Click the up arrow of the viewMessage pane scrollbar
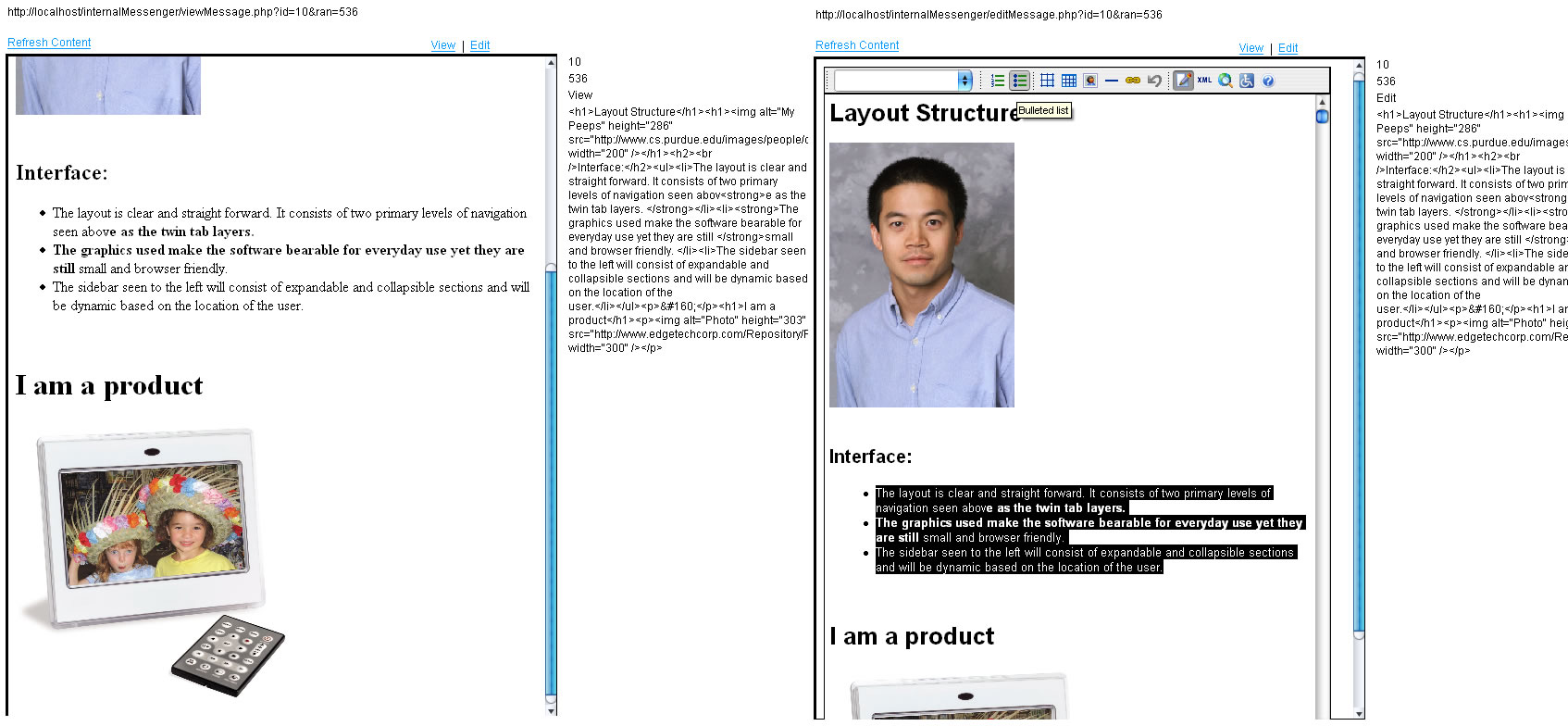1568x726 pixels. tap(552, 62)
